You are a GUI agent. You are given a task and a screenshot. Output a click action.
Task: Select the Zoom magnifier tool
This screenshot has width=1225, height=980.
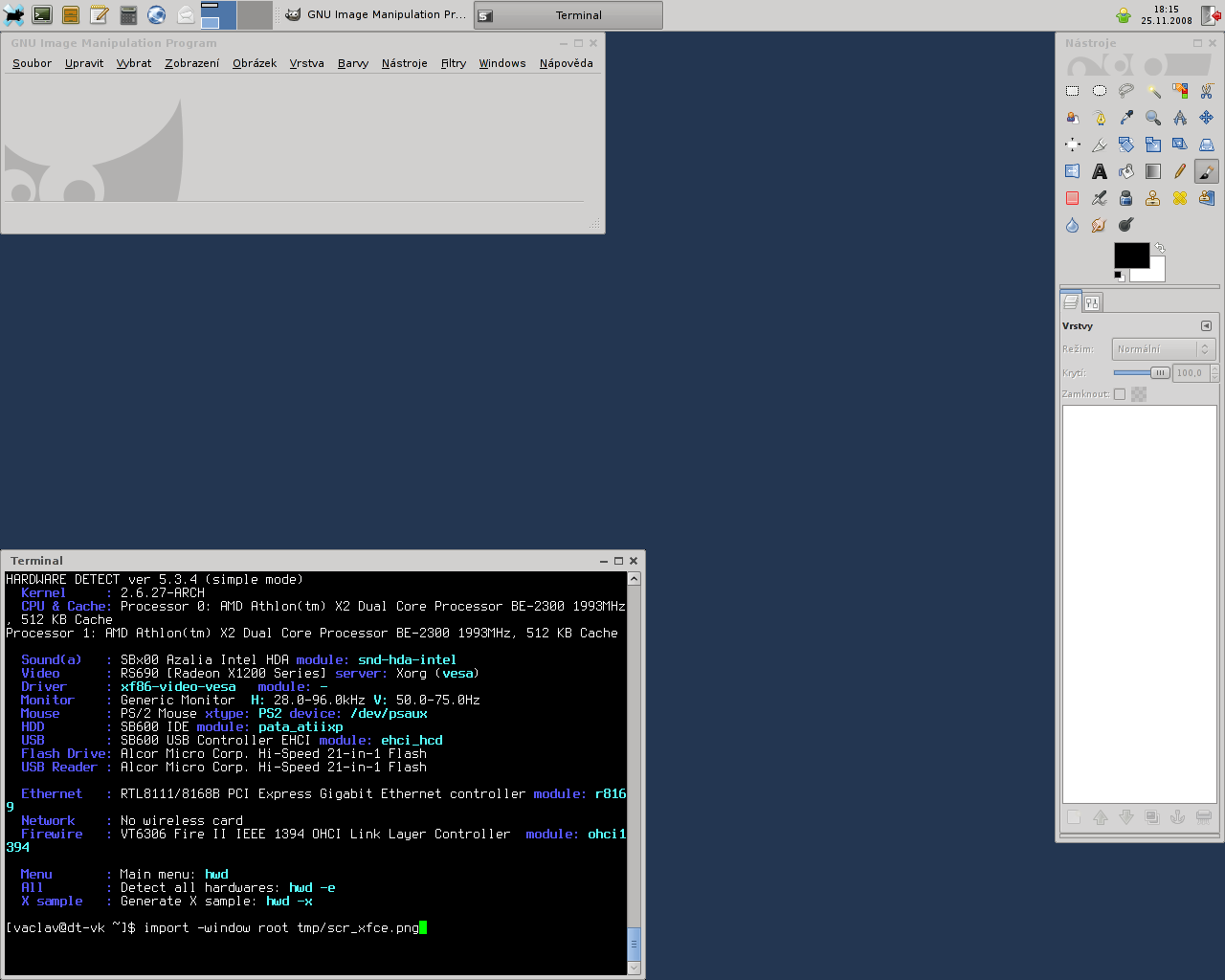click(x=1153, y=118)
